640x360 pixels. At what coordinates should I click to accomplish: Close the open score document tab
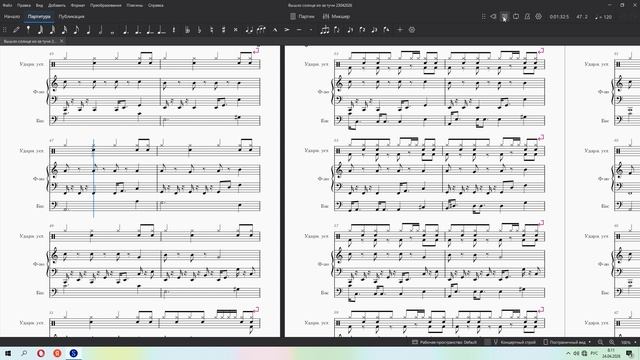click(62, 41)
